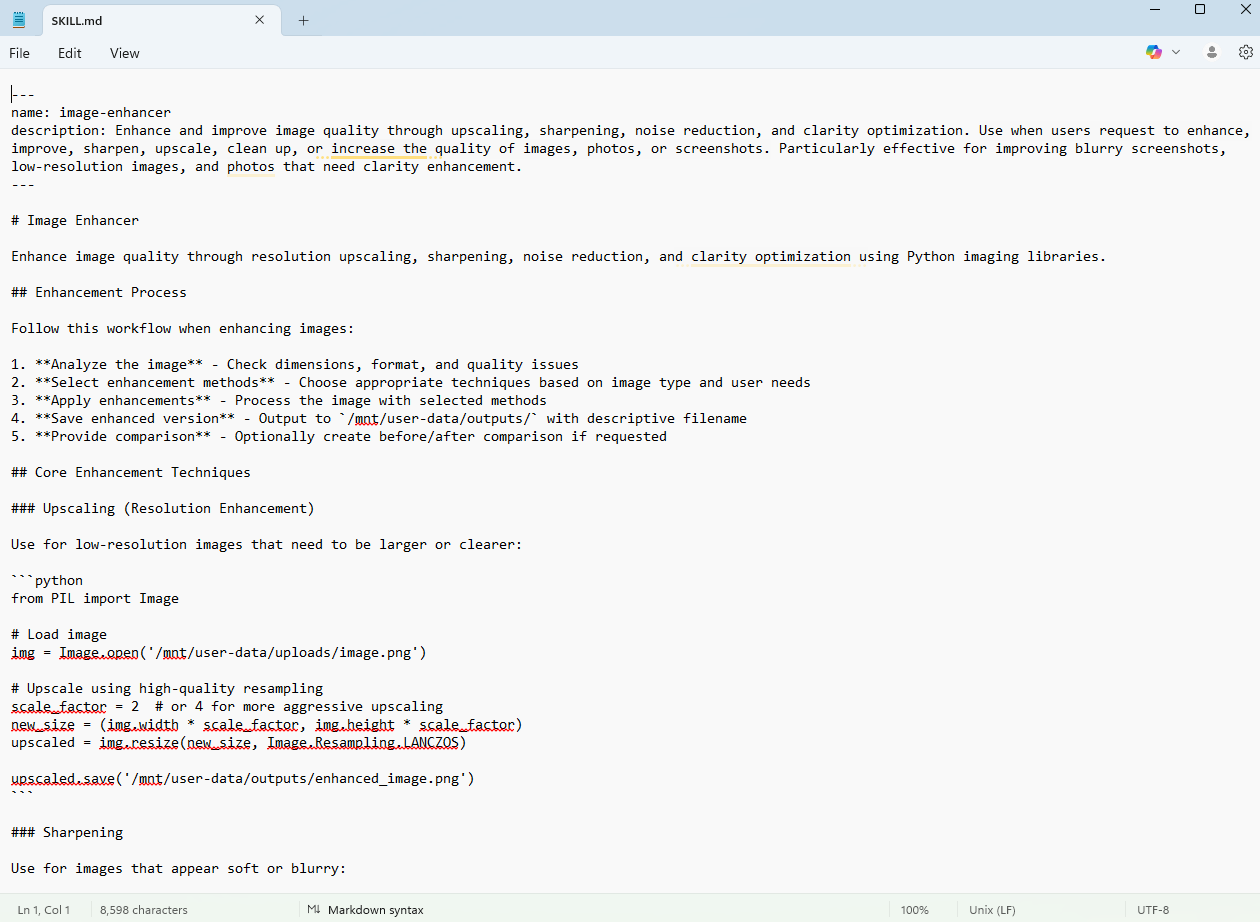This screenshot has height=922, width=1260.
Task: Open Notepad settings gear
Action: pos(1245,52)
